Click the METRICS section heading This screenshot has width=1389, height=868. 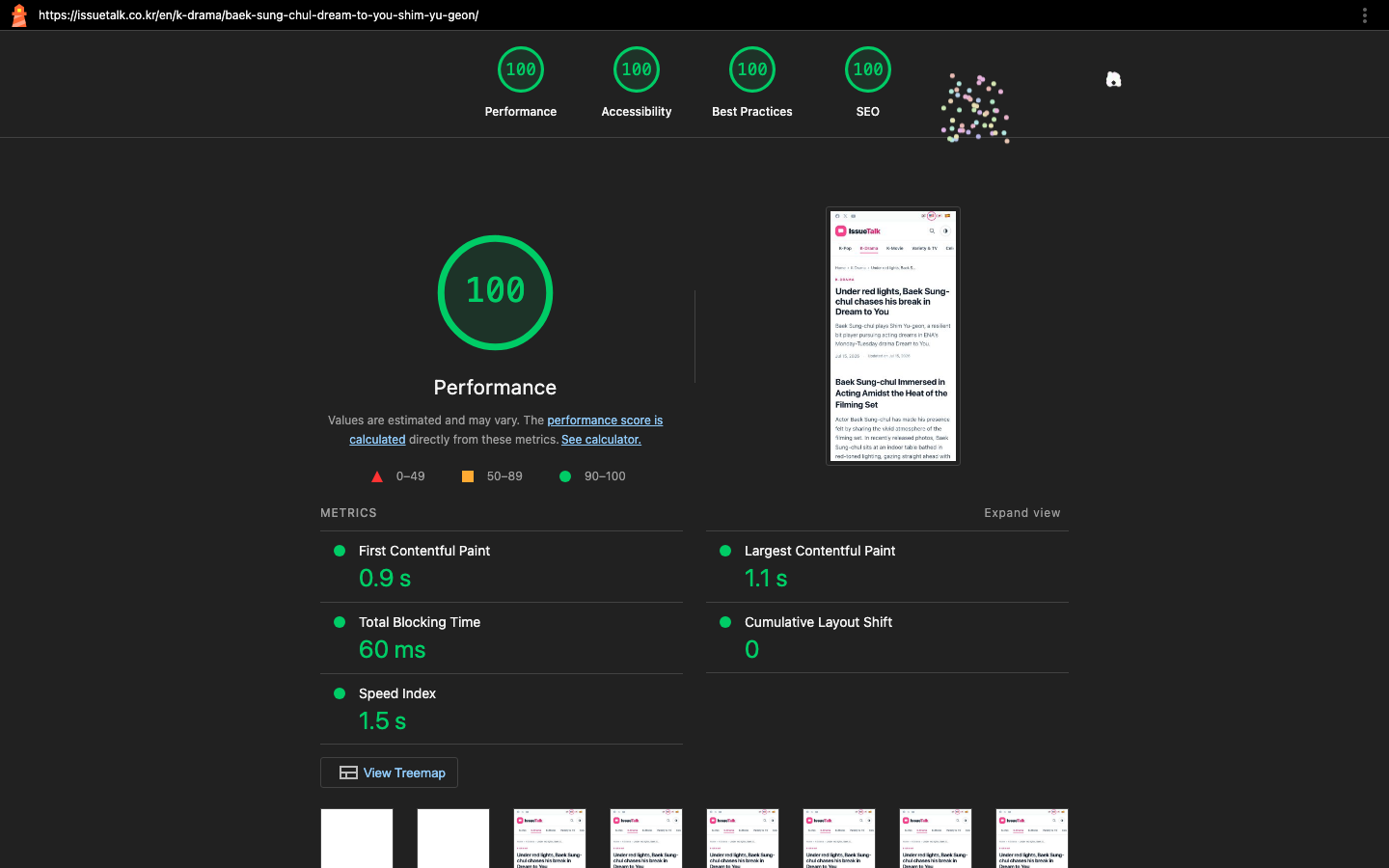pos(348,513)
